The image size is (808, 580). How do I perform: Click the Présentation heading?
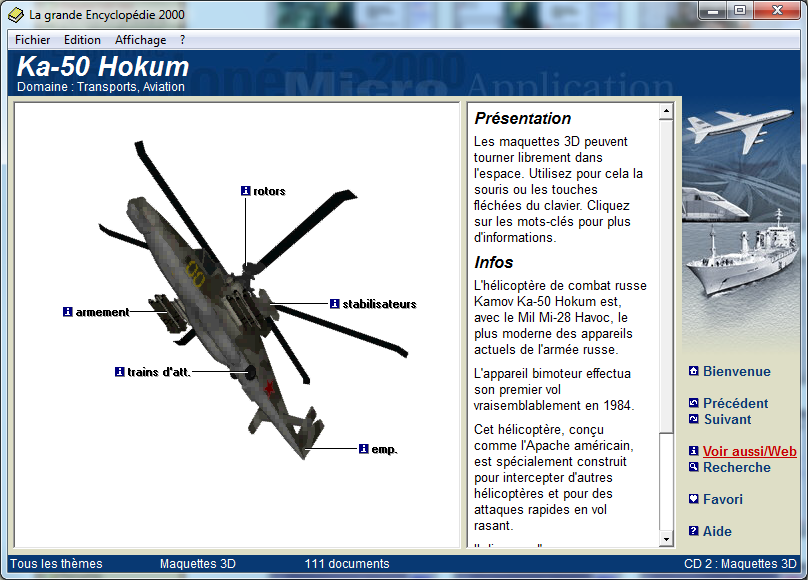click(x=523, y=118)
